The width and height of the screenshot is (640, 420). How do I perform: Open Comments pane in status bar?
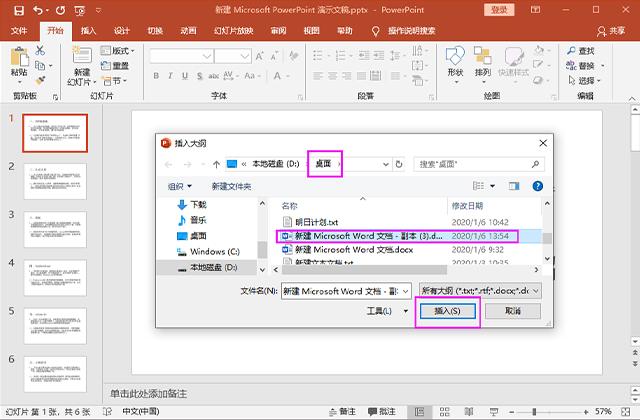[x=382, y=411]
